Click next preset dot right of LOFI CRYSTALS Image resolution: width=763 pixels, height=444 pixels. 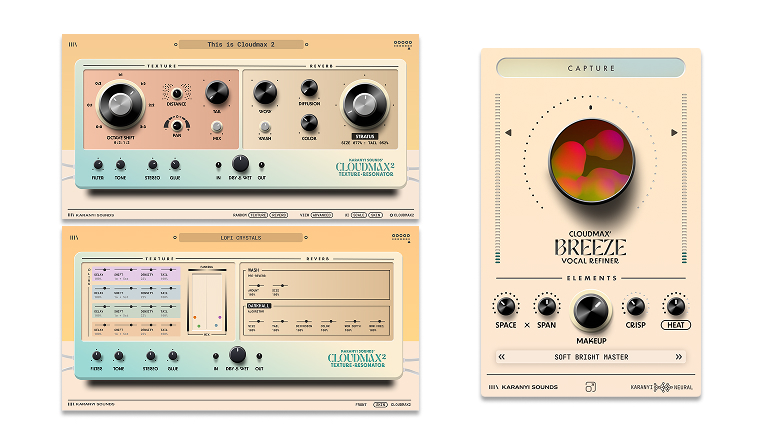[x=306, y=238]
